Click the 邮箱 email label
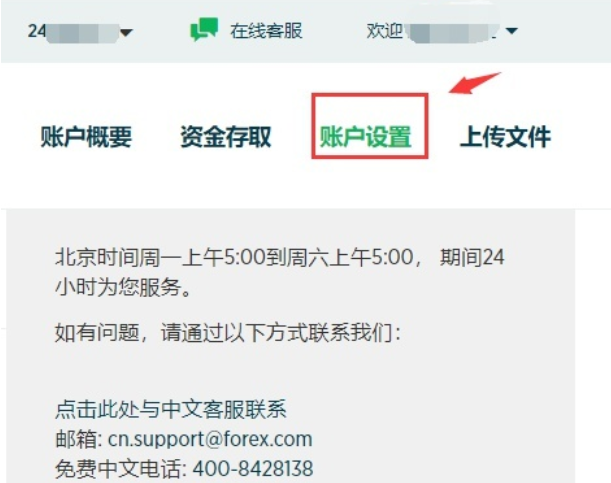Screen dimensions: 611x483 click(x=78, y=439)
